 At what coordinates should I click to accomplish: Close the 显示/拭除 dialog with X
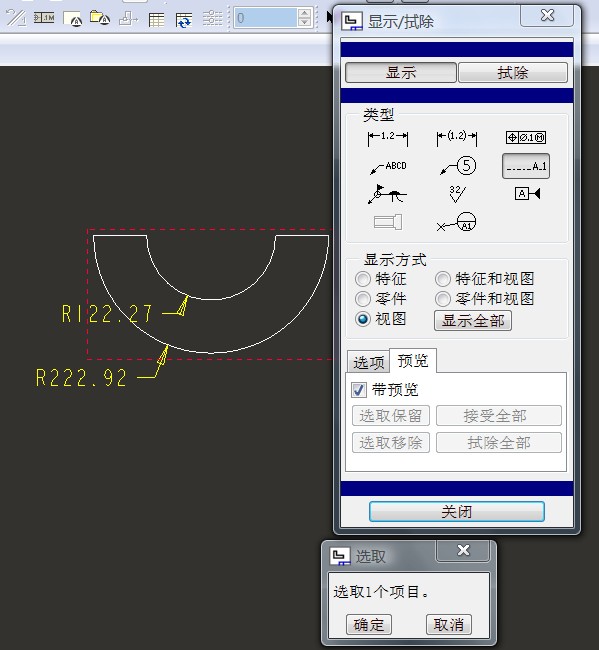click(547, 16)
